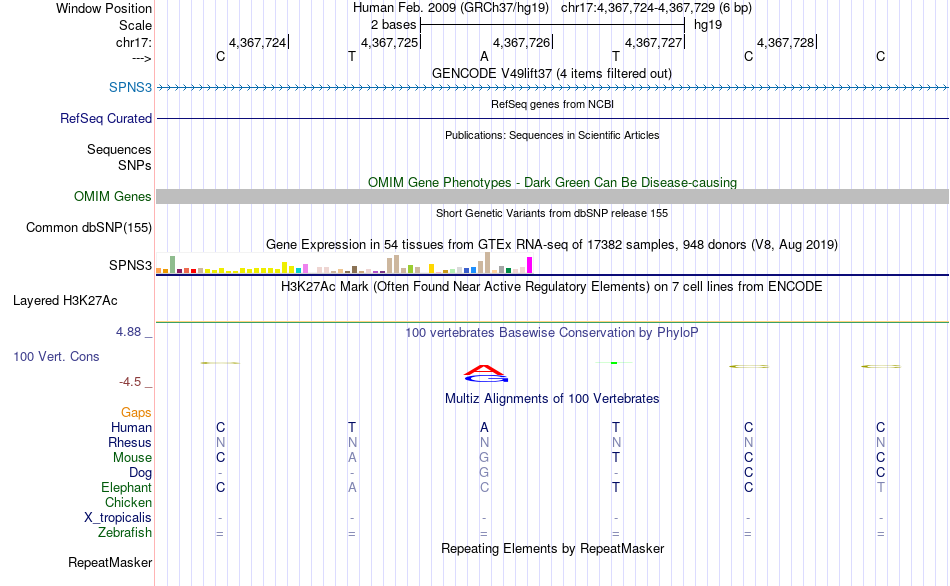
Task: Click the chr17: label
Action: pos(134,42)
